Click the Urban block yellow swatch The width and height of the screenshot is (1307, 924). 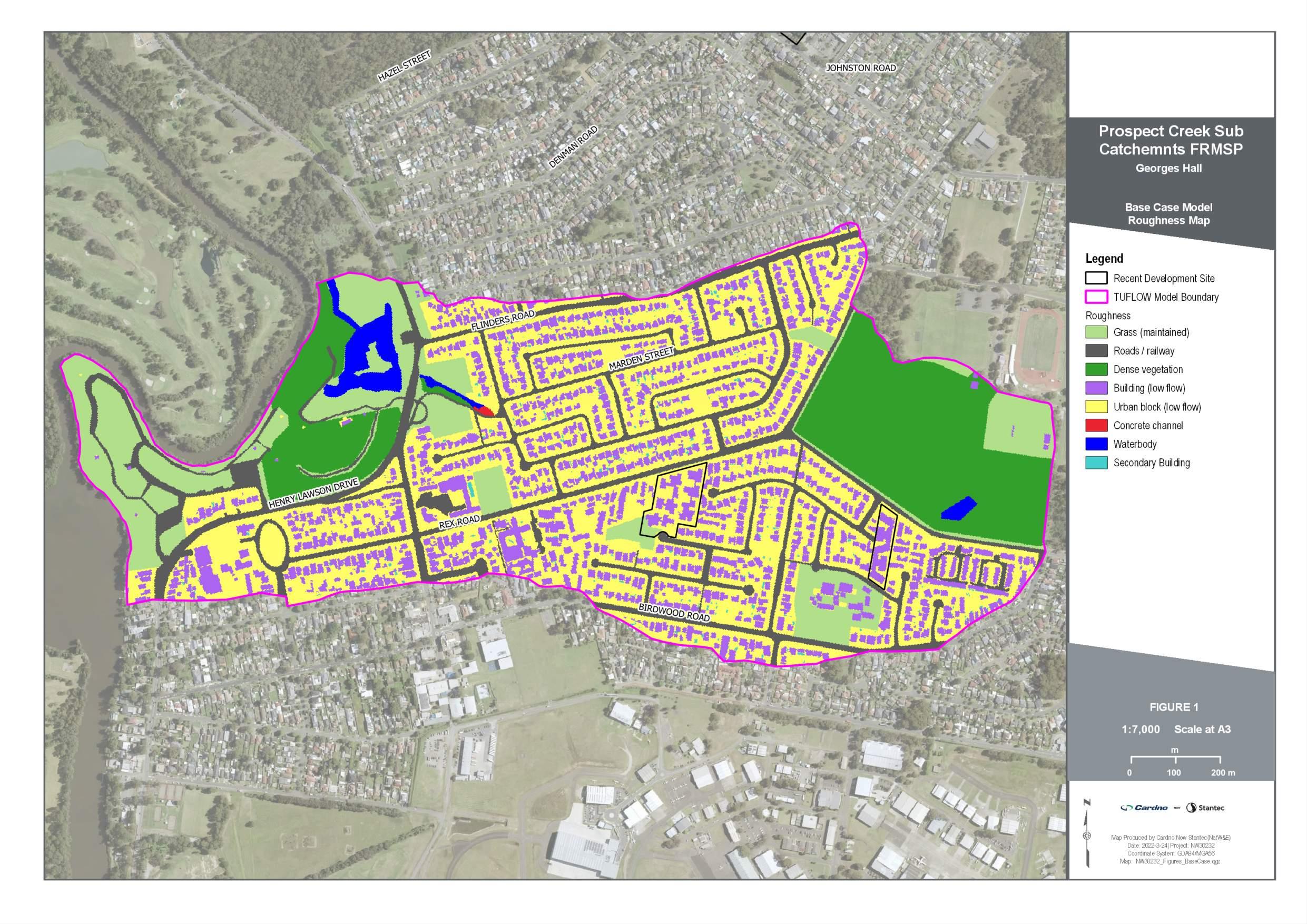[x=1096, y=407]
